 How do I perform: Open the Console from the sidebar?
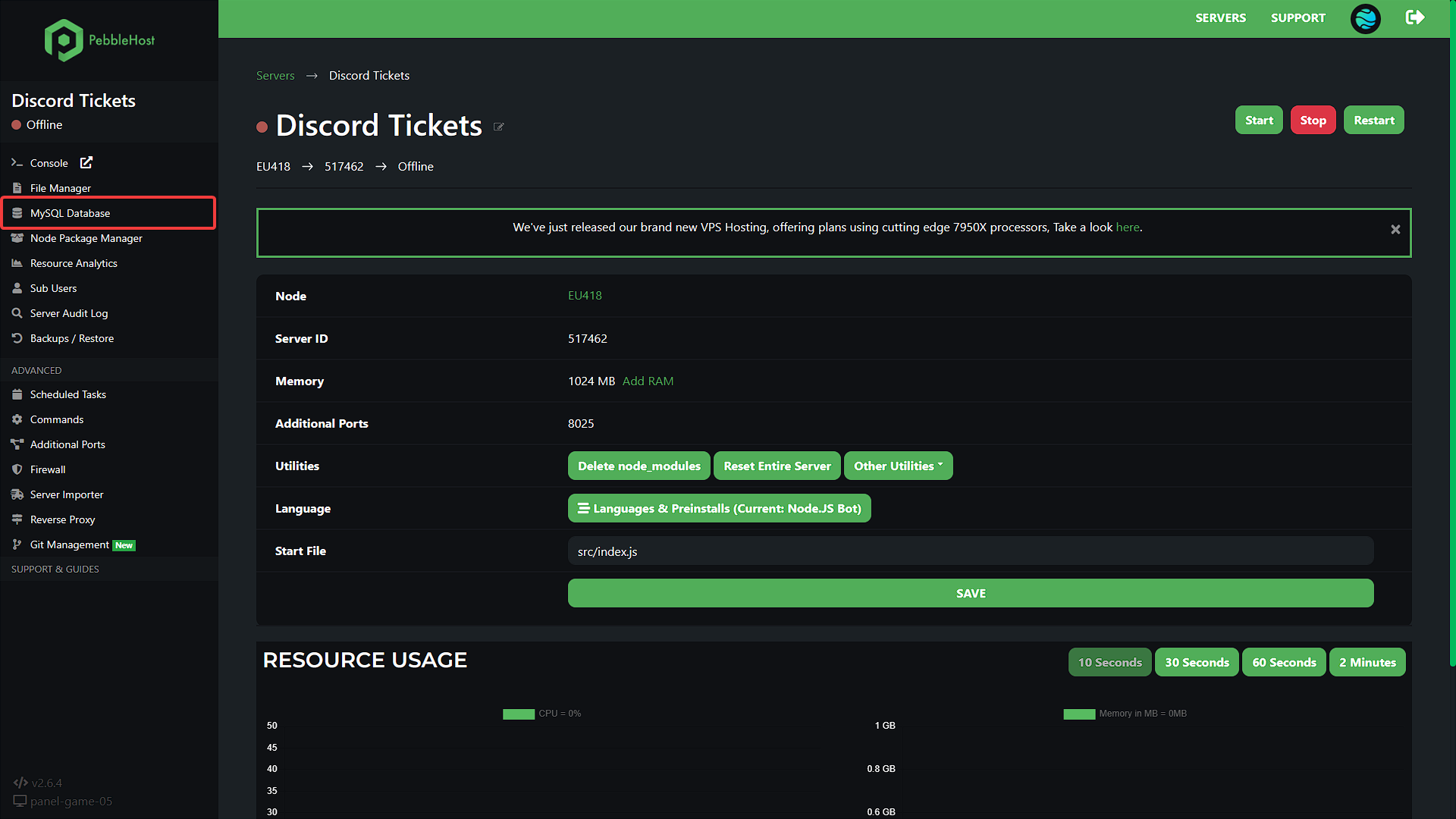[x=48, y=162]
